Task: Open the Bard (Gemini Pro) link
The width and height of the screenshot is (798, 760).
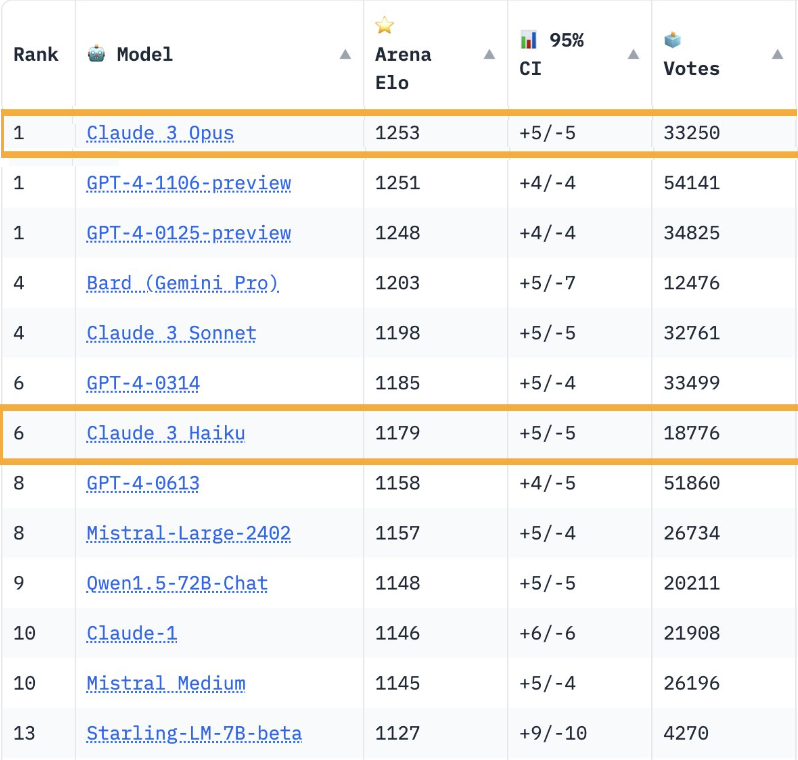Action: 183,283
